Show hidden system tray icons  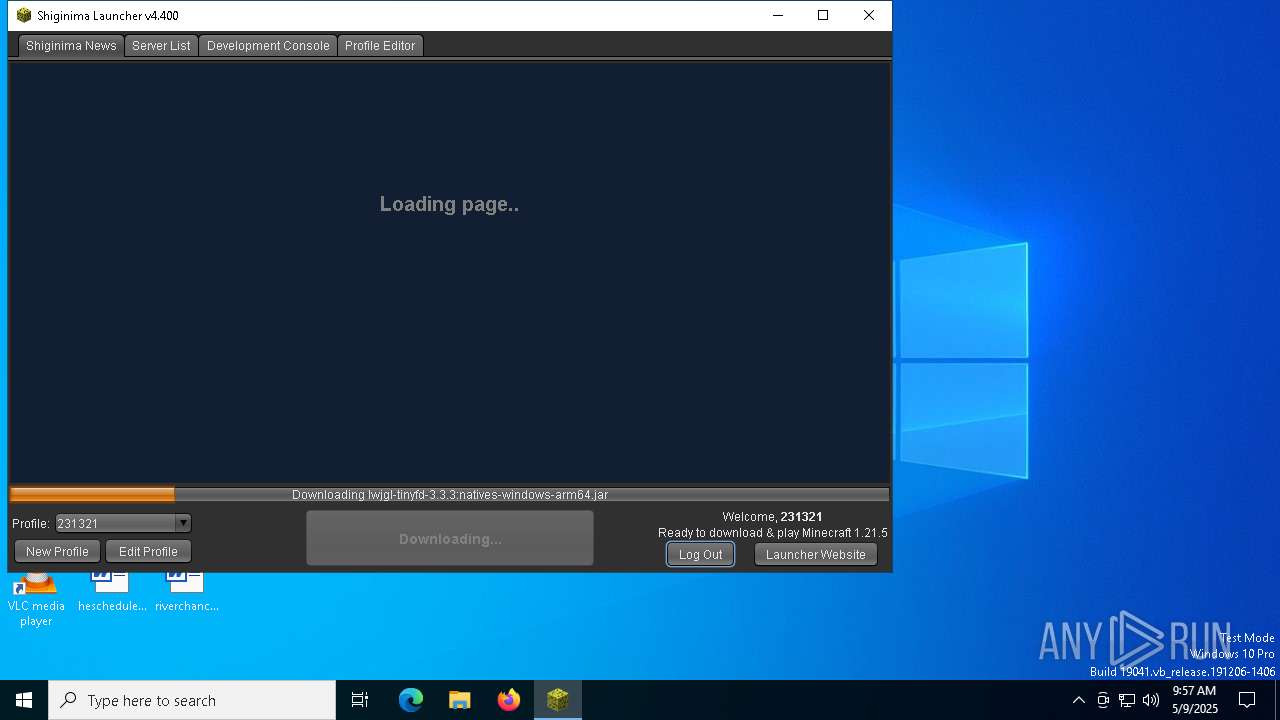1078,700
